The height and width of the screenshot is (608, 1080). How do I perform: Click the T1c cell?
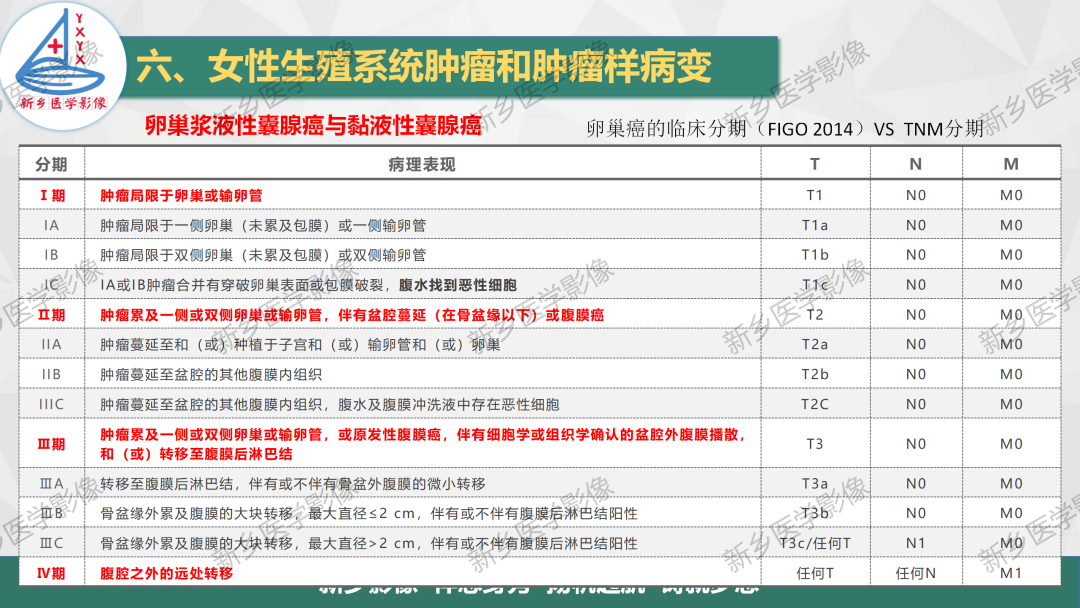click(x=815, y=284)
